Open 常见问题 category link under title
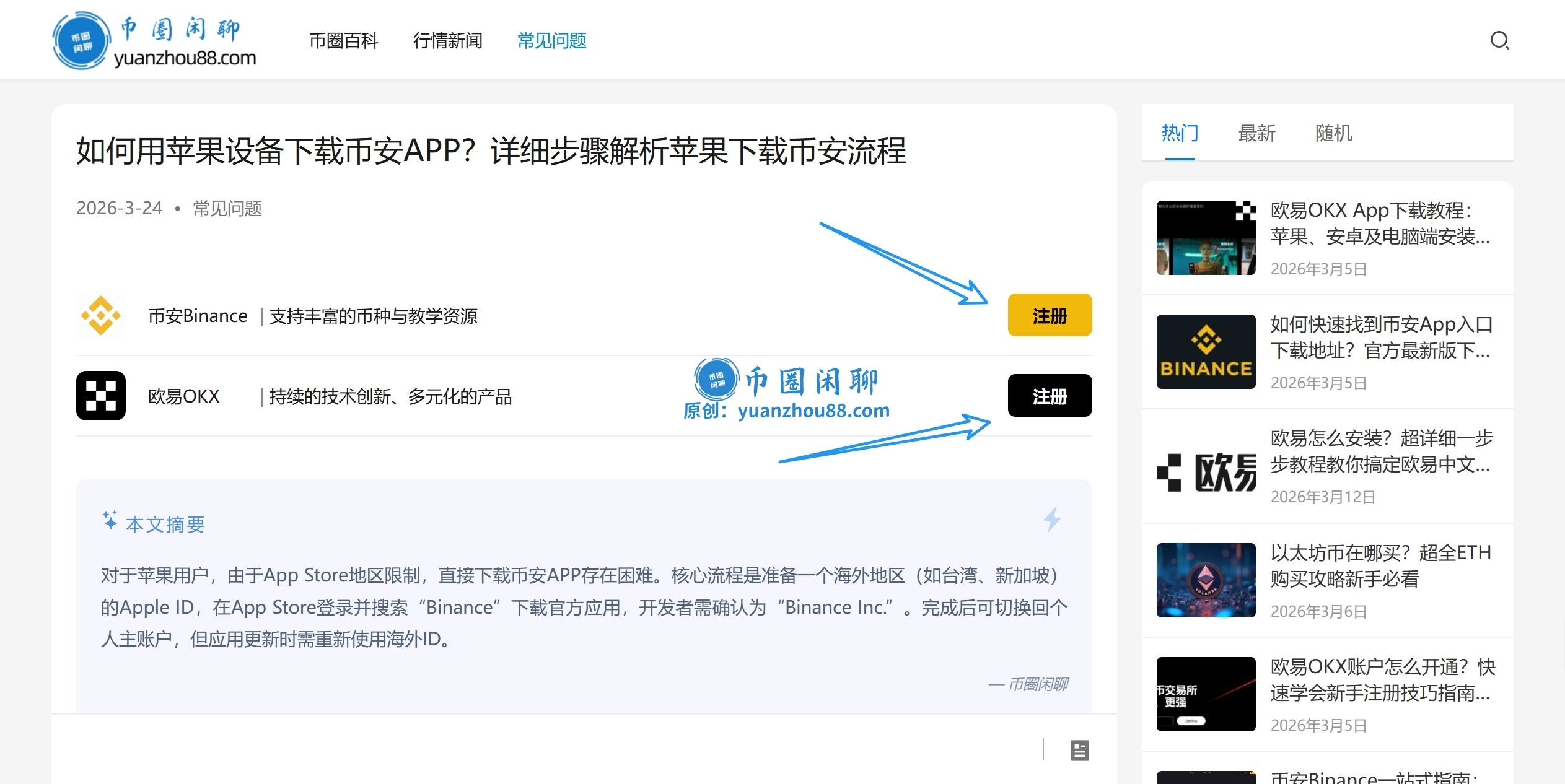 coord(227,208)
